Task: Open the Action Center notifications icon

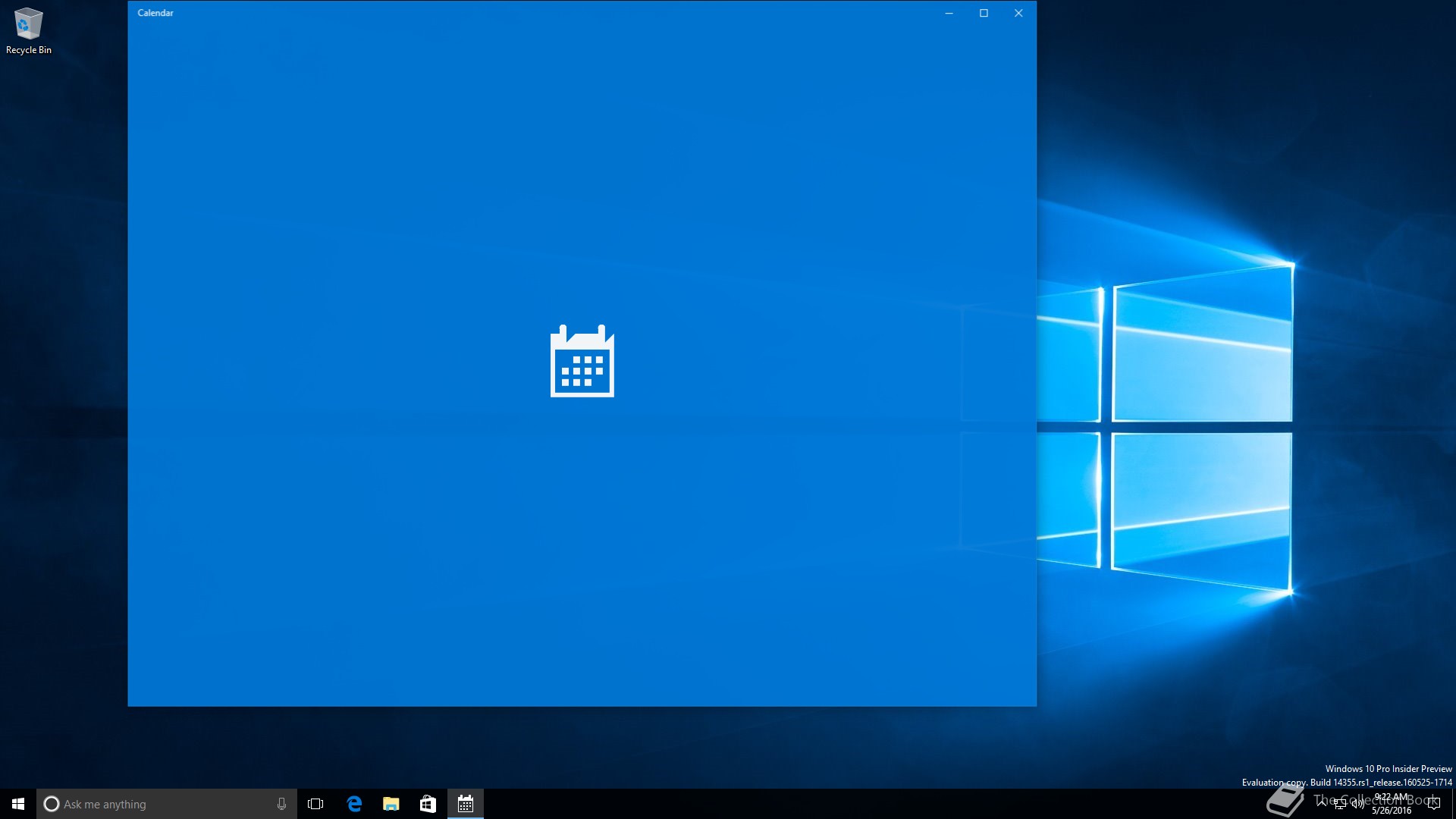Action: click(1433, 804)
